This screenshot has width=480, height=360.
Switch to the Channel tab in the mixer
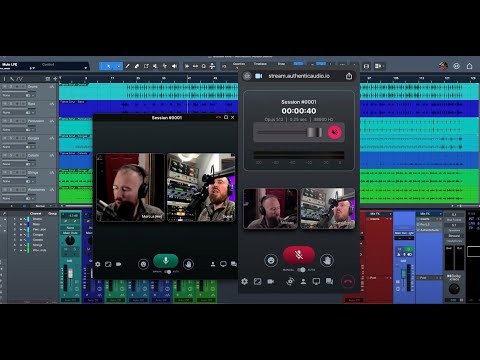(36, 214)
